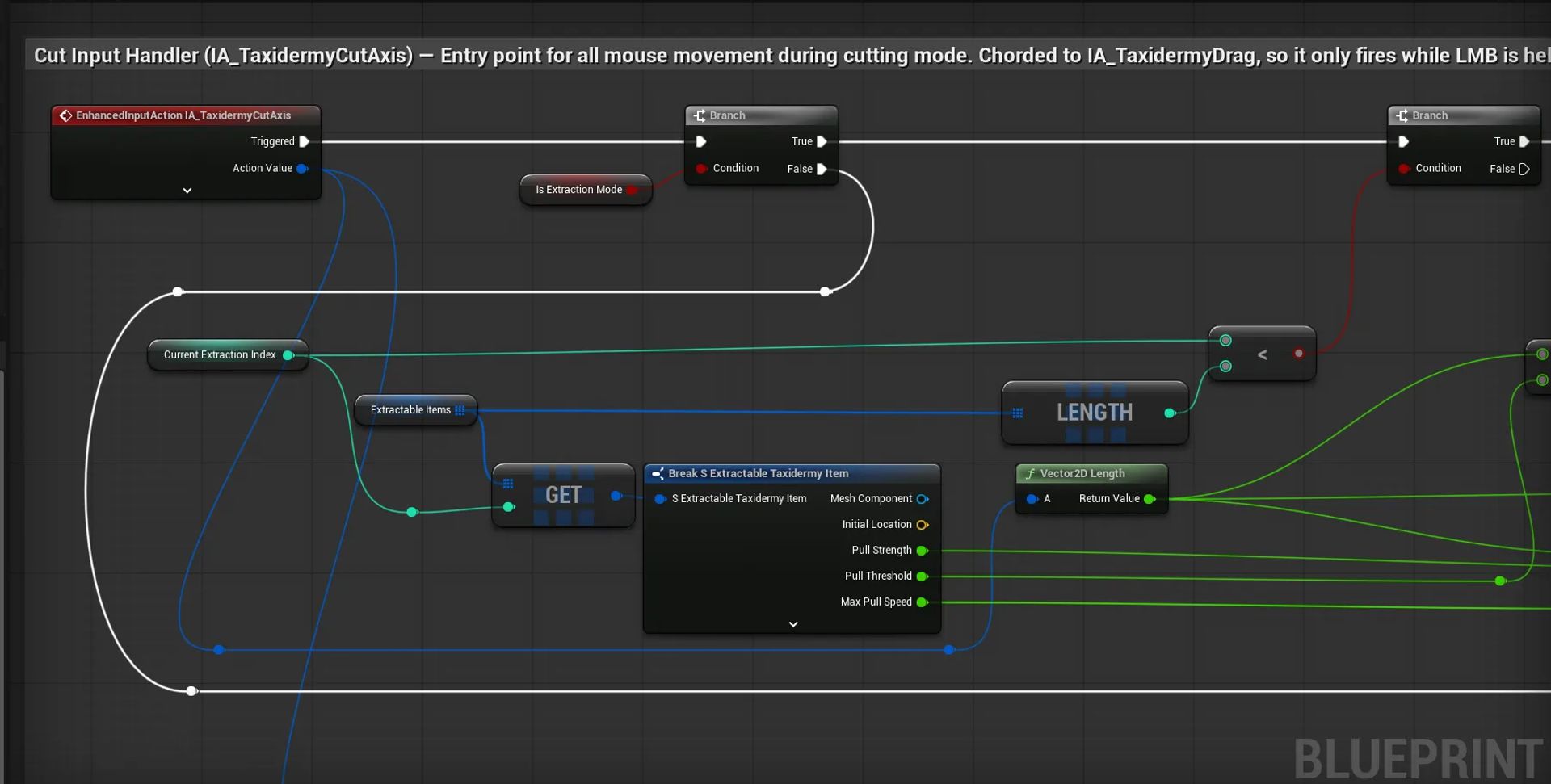This screenshot has width=1551, height=784.
Task: Expand the Break S Extractable Taxidermy Item node
Action: point(792,624)
